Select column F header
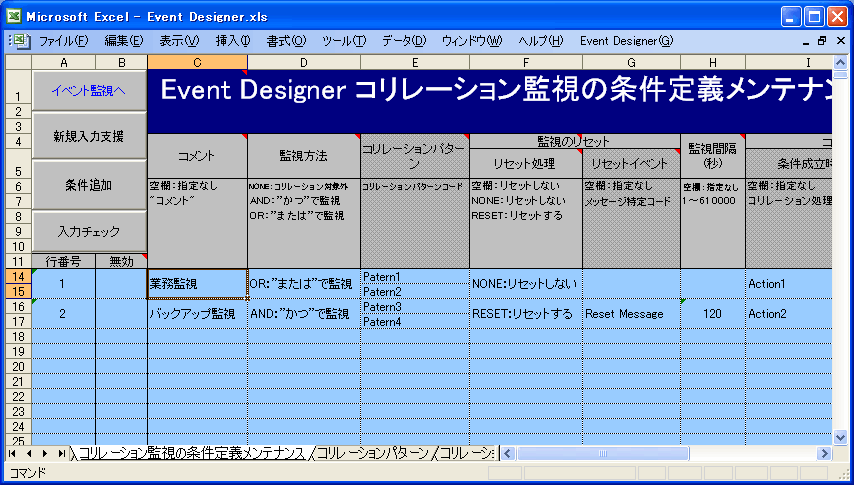 pyautogui.click(x=526, y=63)
